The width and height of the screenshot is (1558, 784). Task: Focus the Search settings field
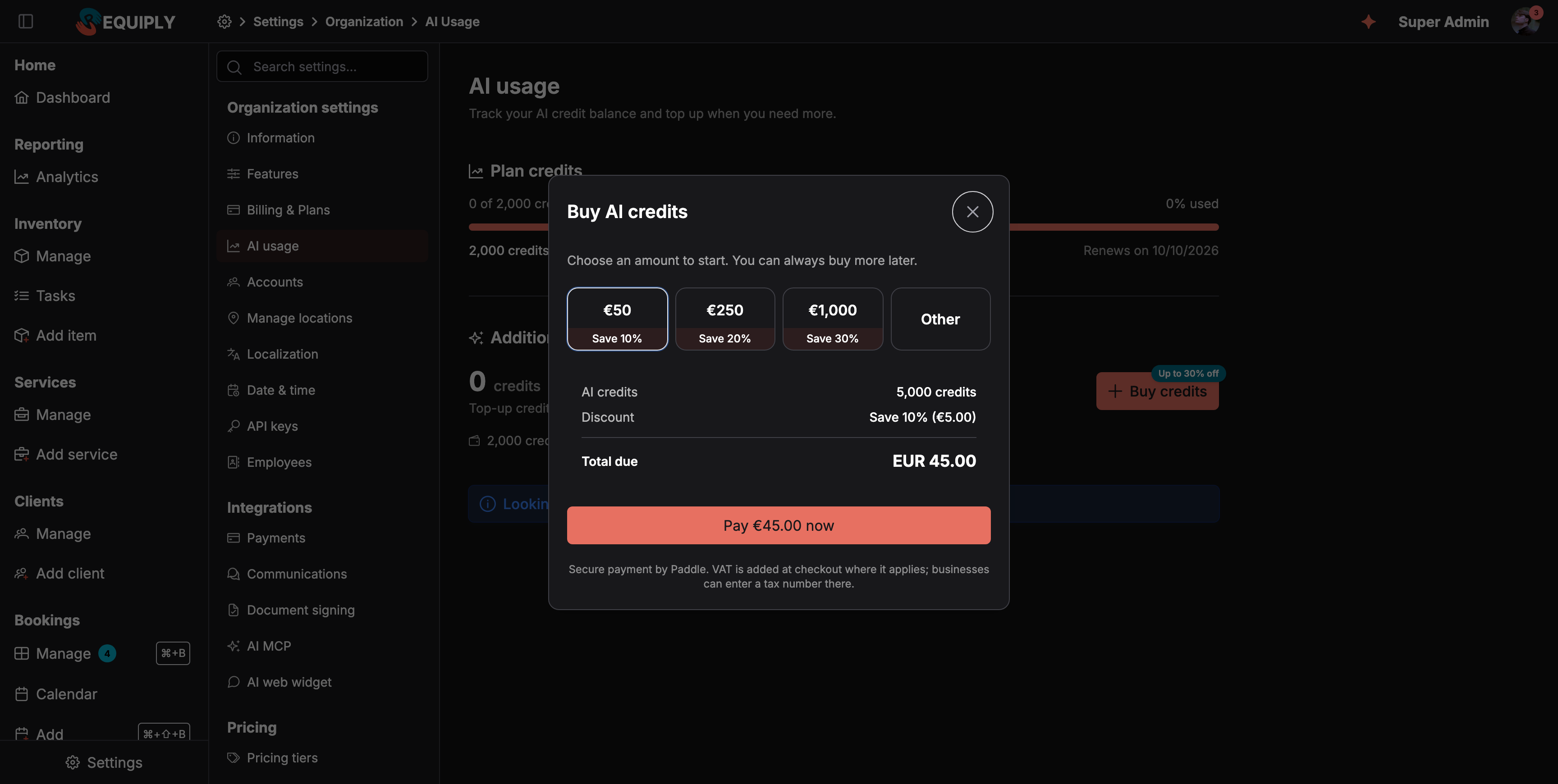(322, 67)
